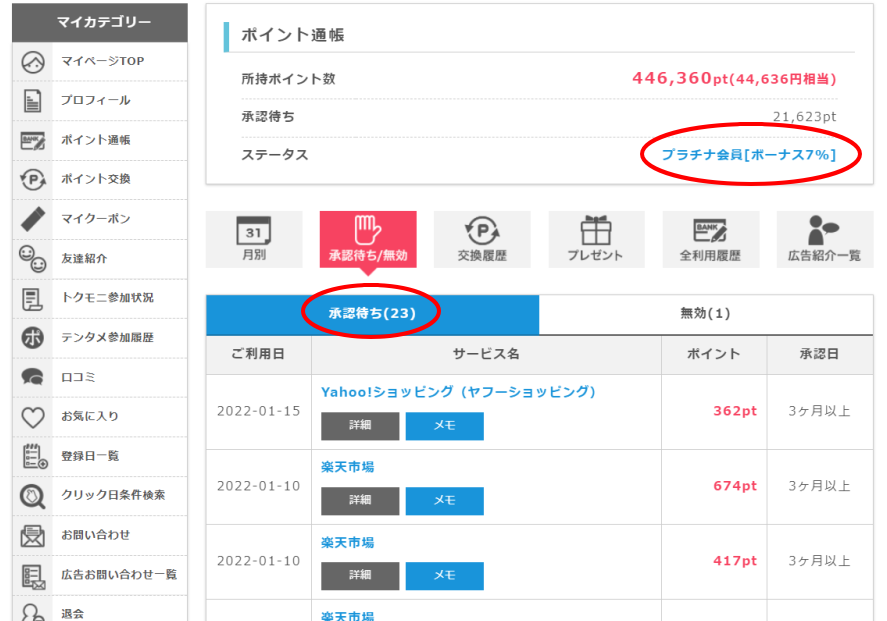Open お気に入り in the sidebar
Viewport: 887px width, 621px height.
90,416
